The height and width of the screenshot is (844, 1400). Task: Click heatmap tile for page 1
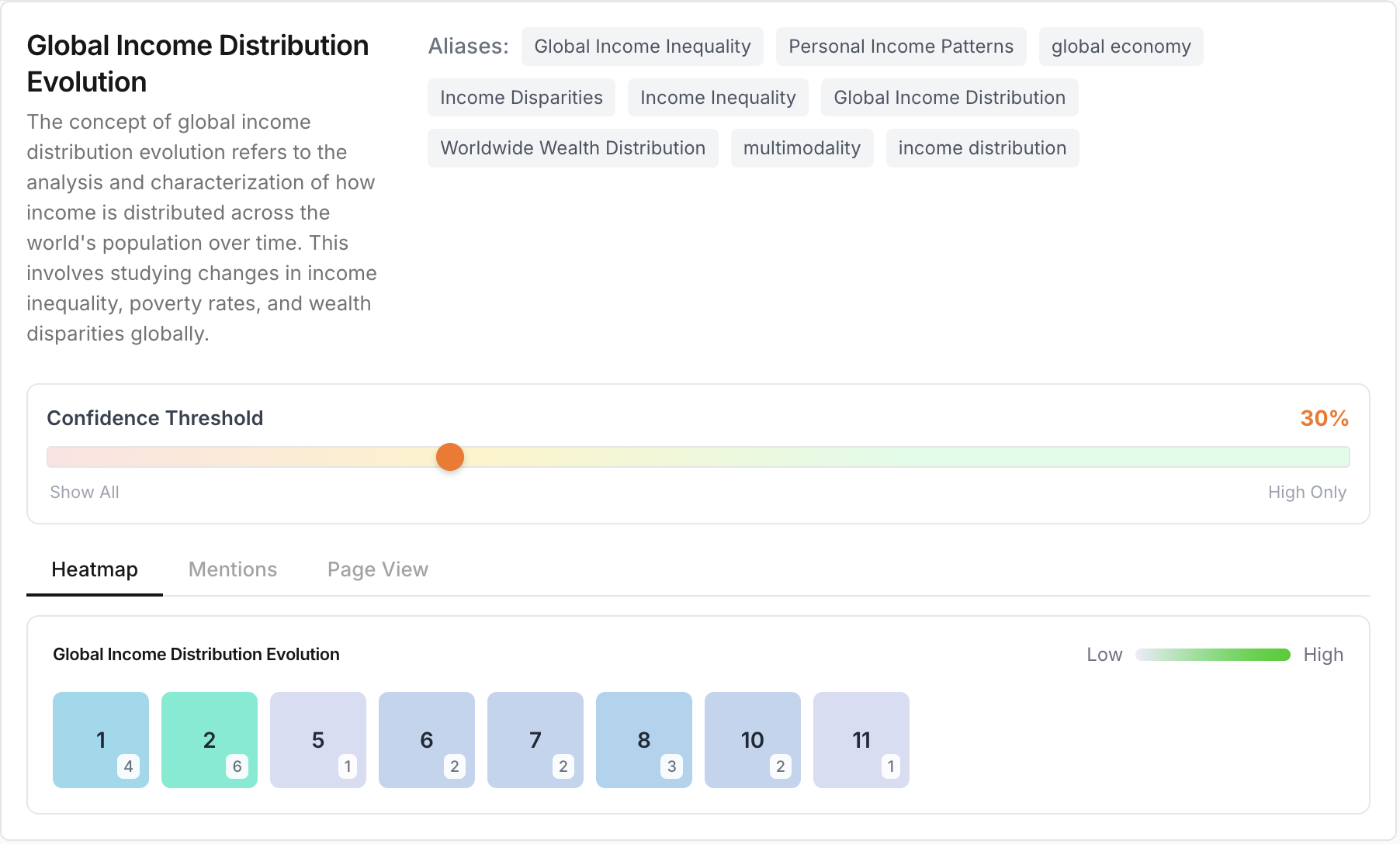pos(101,739)
